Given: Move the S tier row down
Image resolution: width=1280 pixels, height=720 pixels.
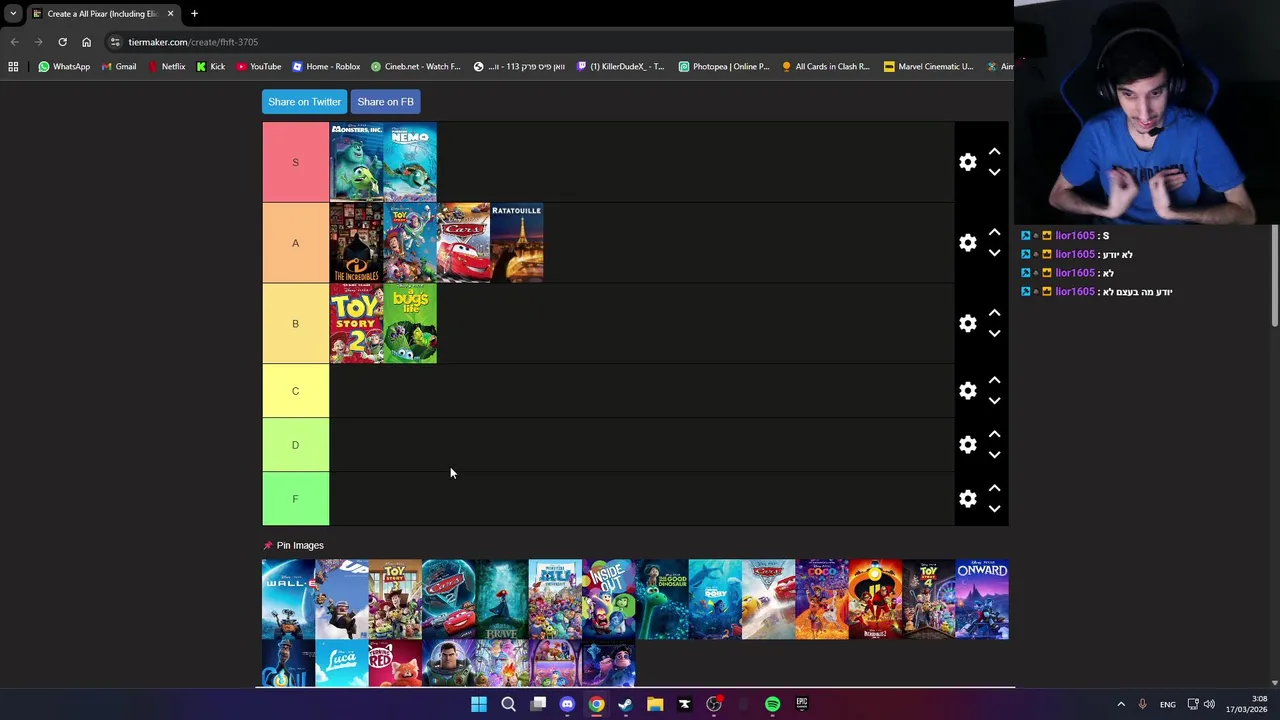Looking at the screenshot, I should coord(994,172).
